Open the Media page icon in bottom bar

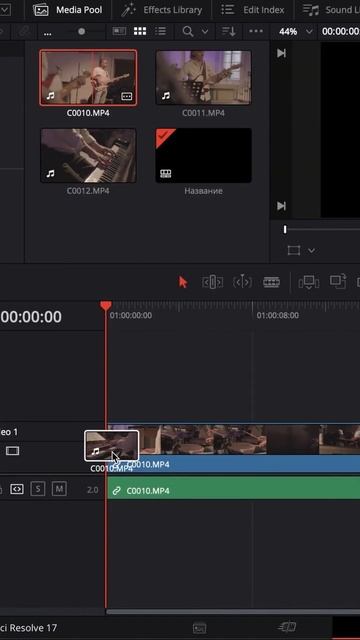200,628
